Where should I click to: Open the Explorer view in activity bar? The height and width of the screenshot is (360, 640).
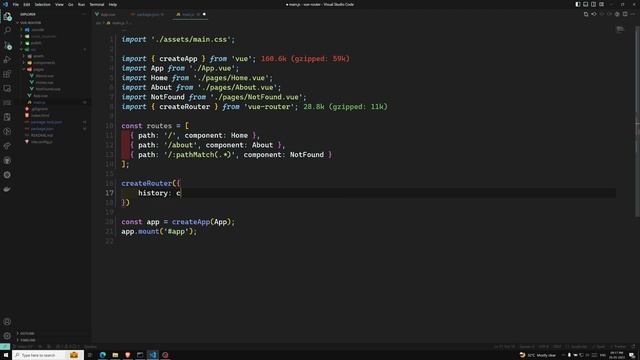[x=7, y=17]
